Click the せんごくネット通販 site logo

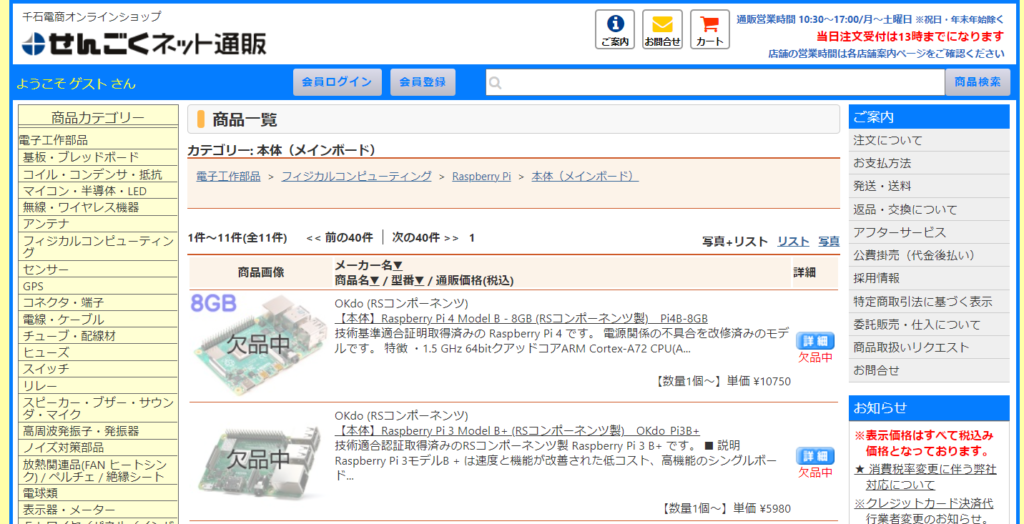(x=144, y=44)
